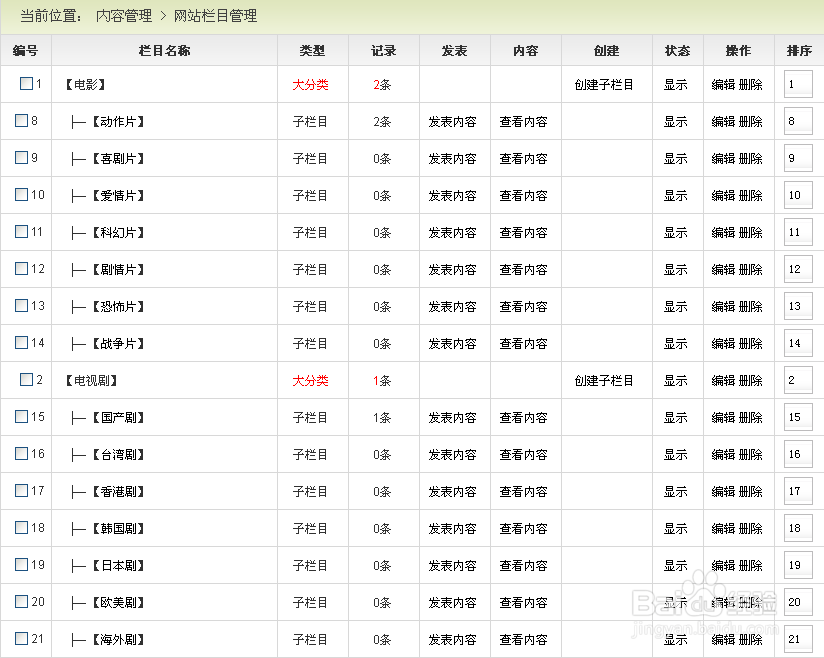Tick the checkbox for row 8 动作片
This screenshot has width=824, height=658.
22,120
